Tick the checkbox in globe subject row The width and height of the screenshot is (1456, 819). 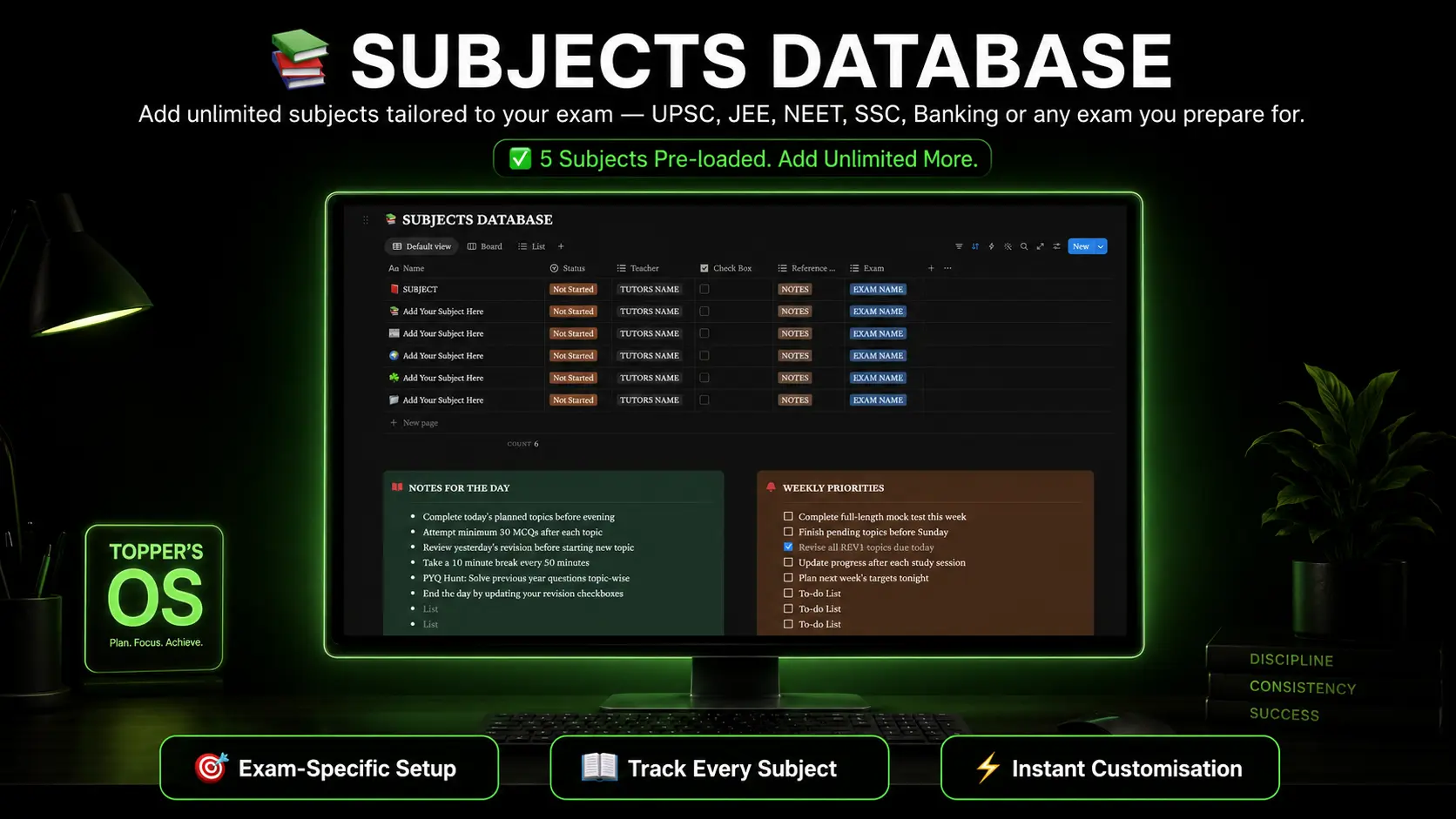click(704, 355)
